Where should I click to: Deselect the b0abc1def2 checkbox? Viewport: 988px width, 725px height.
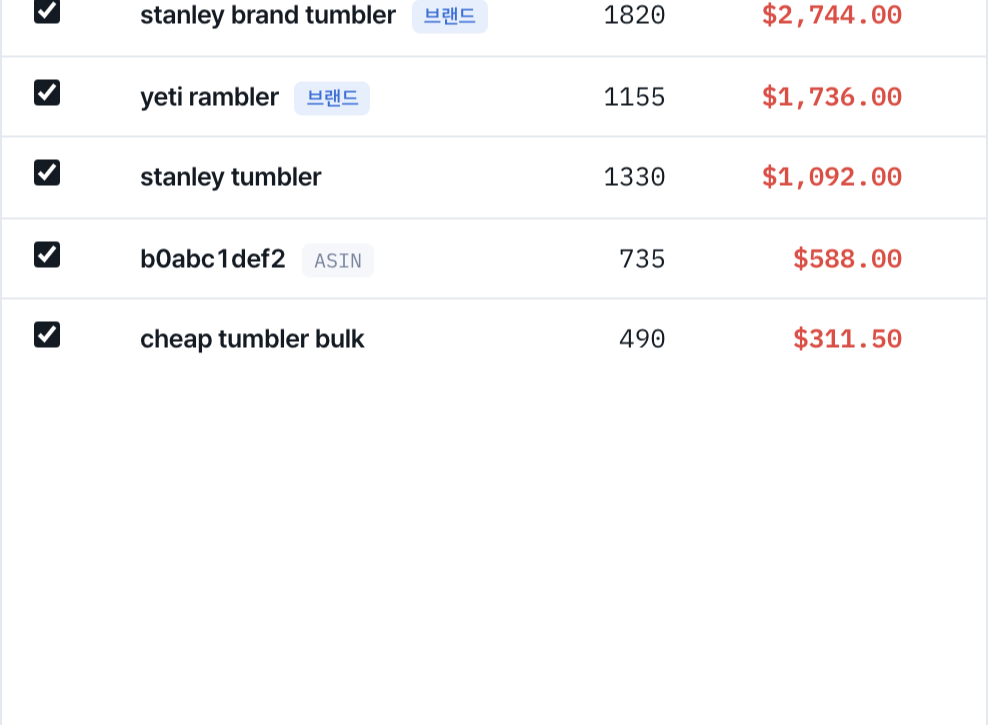pos(47,254)
